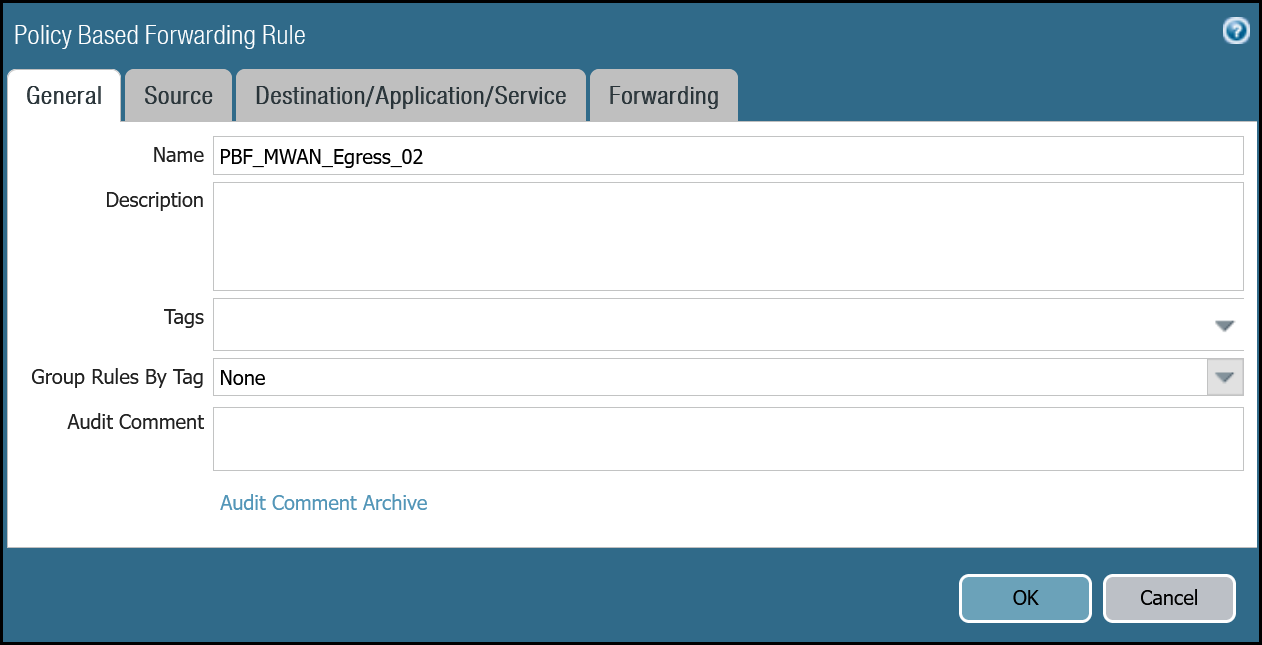Screen dimensions: 1262x645
Task: Select the Forwarding tab
Action: [x=663, y=96]
